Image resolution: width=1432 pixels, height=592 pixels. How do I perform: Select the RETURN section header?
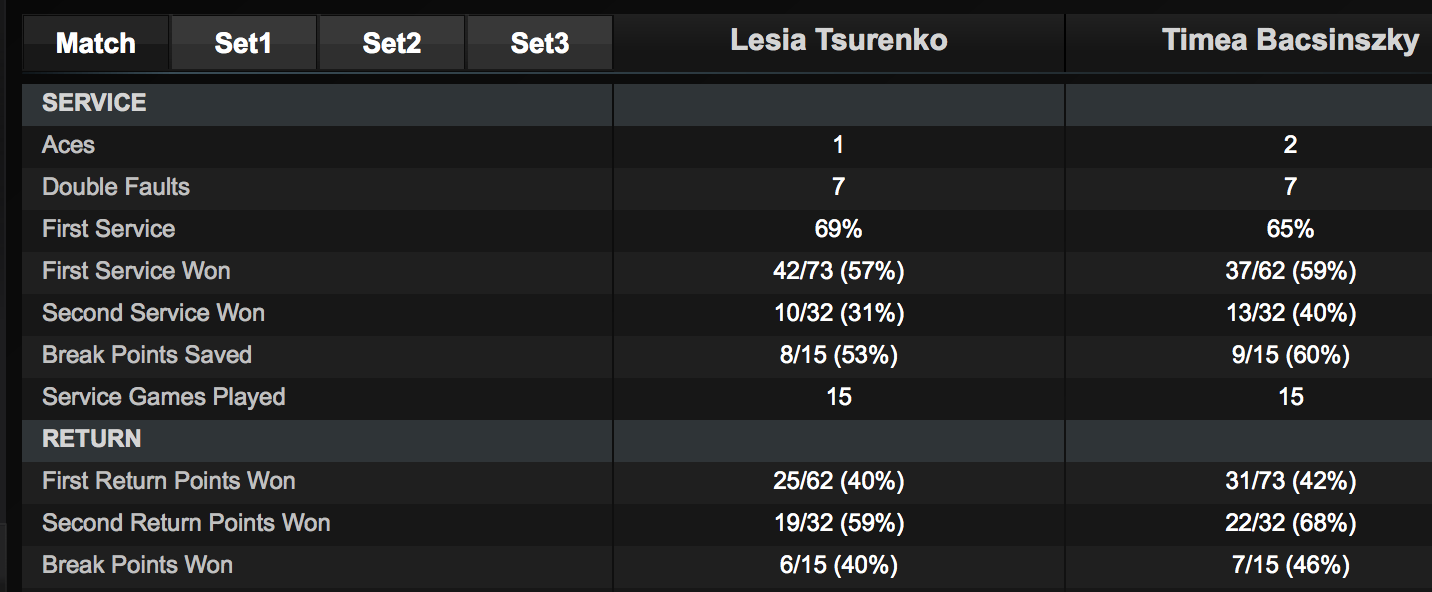click(91, 439)
